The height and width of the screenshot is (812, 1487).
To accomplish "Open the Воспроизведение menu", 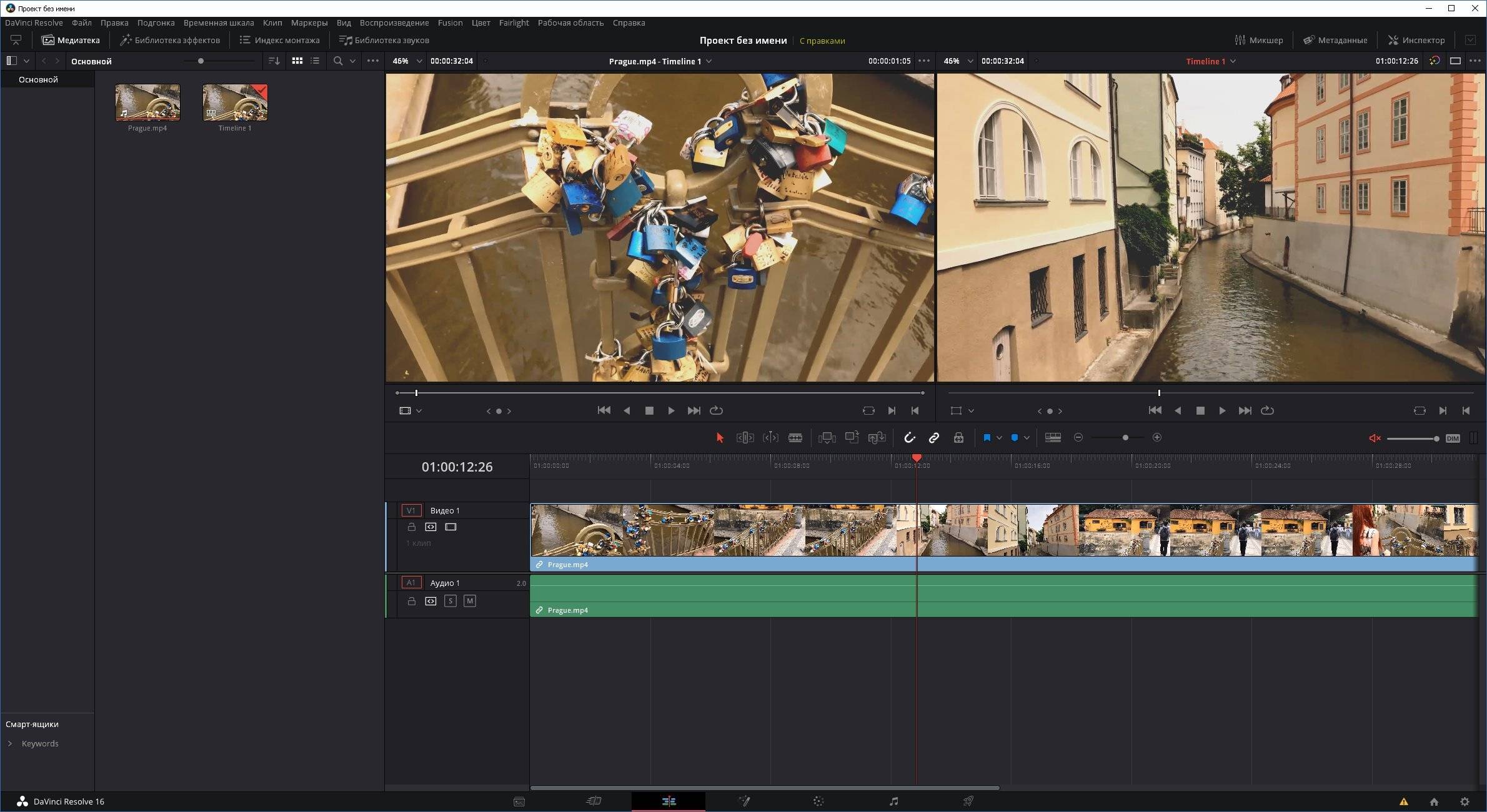I will tap(394, 22).
